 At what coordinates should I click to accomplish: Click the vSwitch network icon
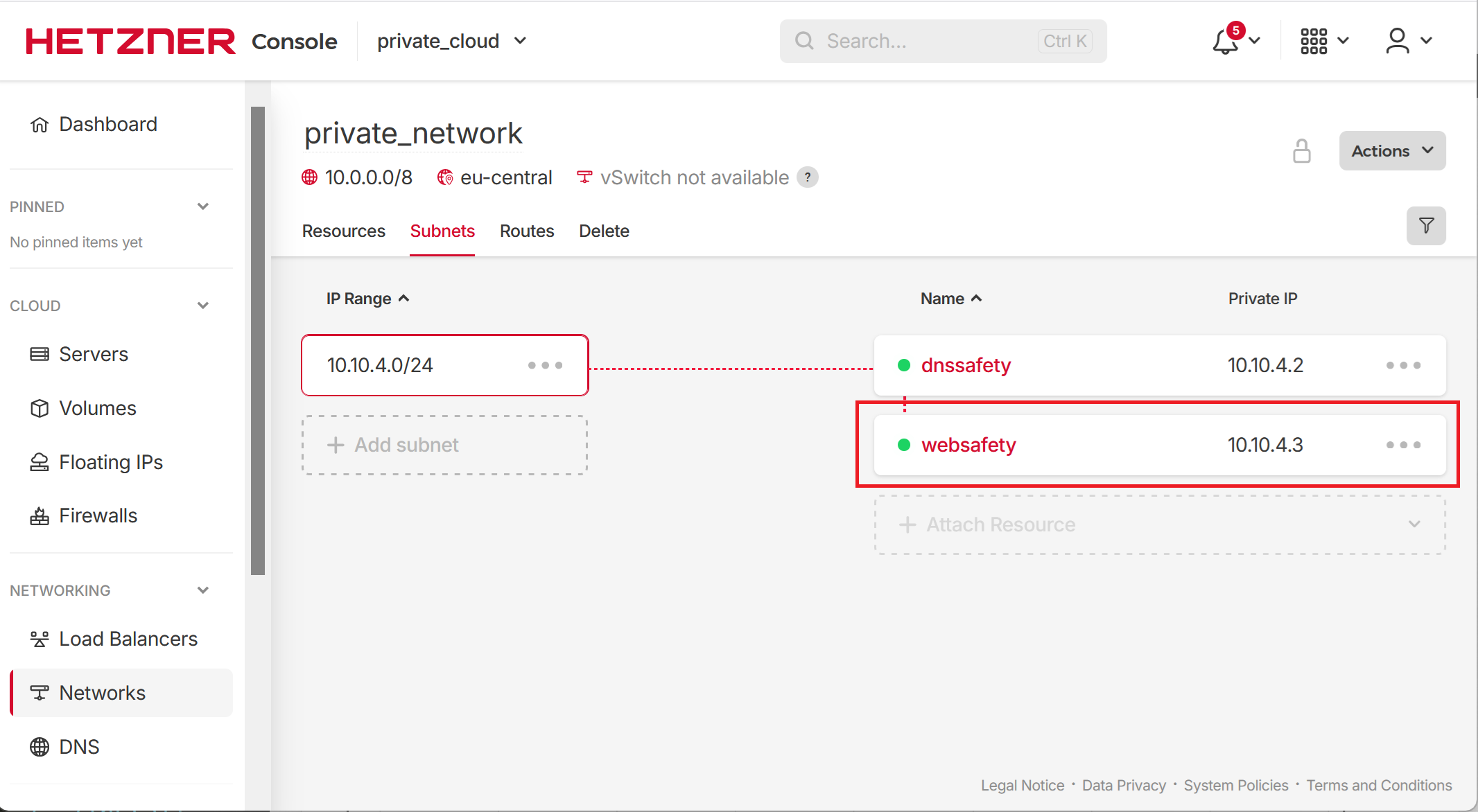(x=584, y=177)
